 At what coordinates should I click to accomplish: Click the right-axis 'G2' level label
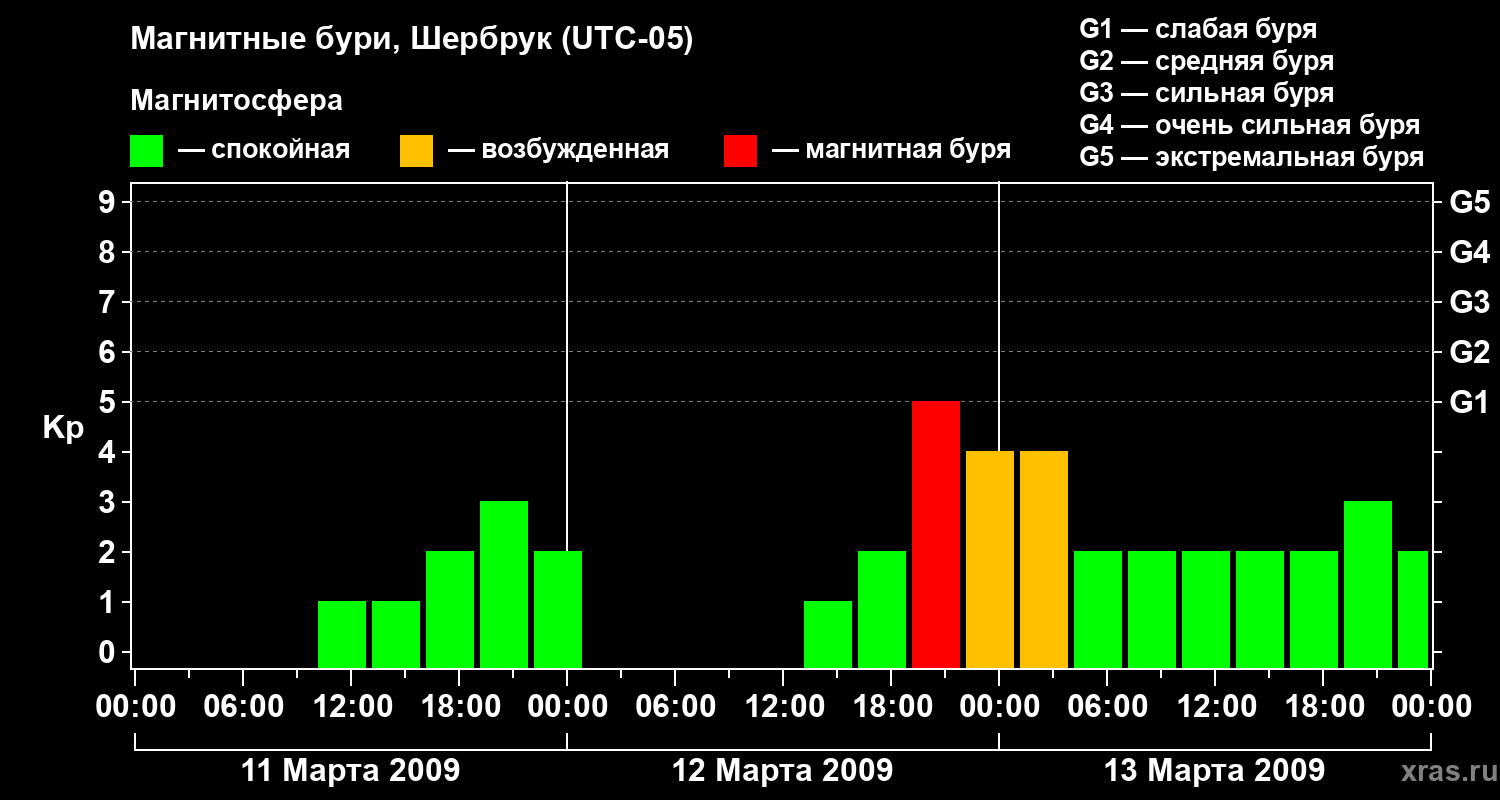[x=1469, y=352]
